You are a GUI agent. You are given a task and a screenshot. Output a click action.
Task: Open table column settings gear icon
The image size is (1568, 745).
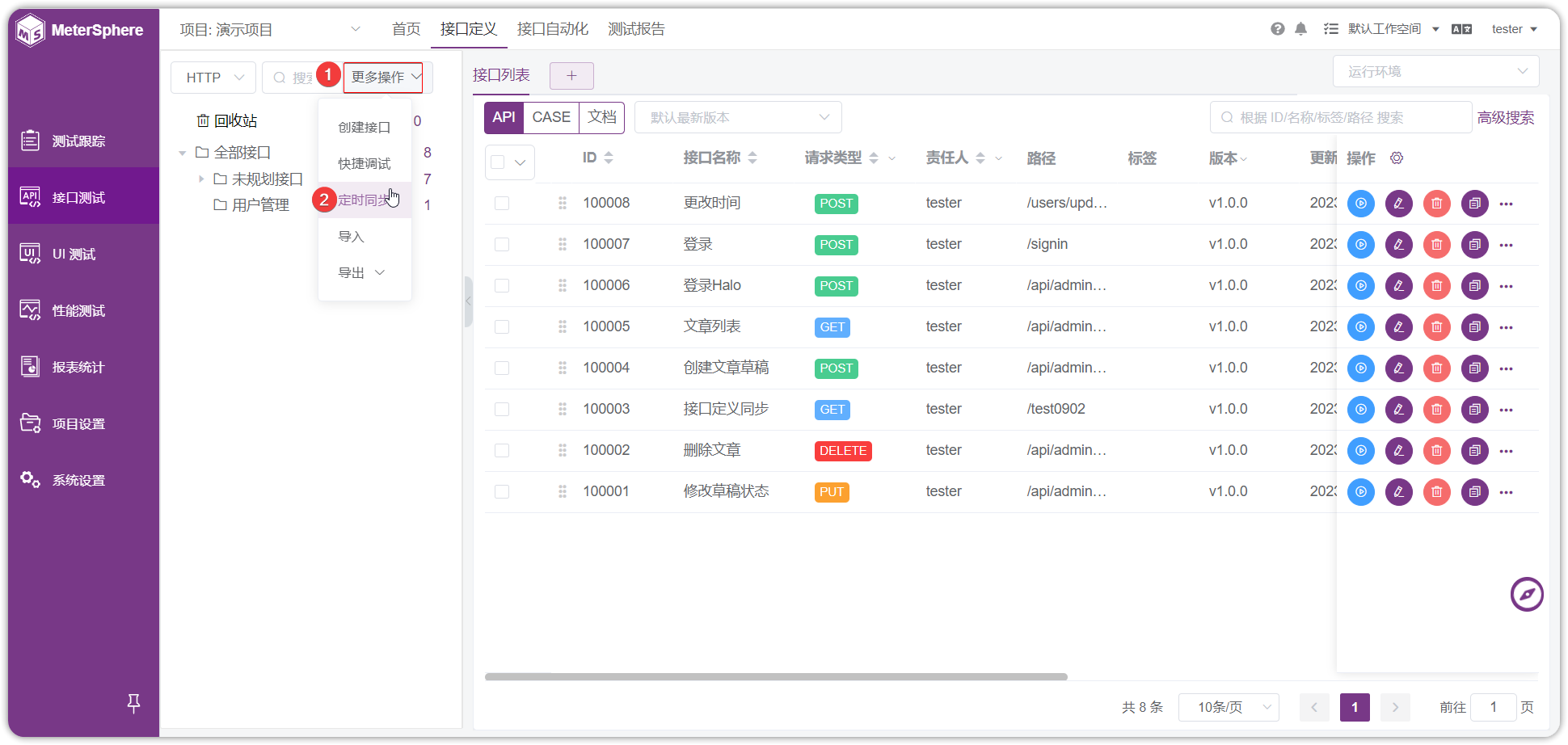coord(1397,158)
